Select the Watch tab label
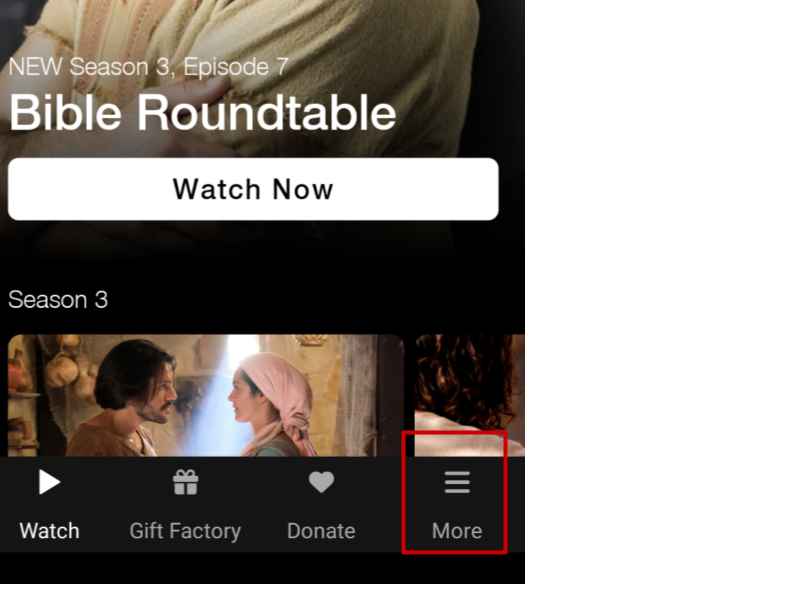This screenshot has height=600, width=800. coord(49,531)
